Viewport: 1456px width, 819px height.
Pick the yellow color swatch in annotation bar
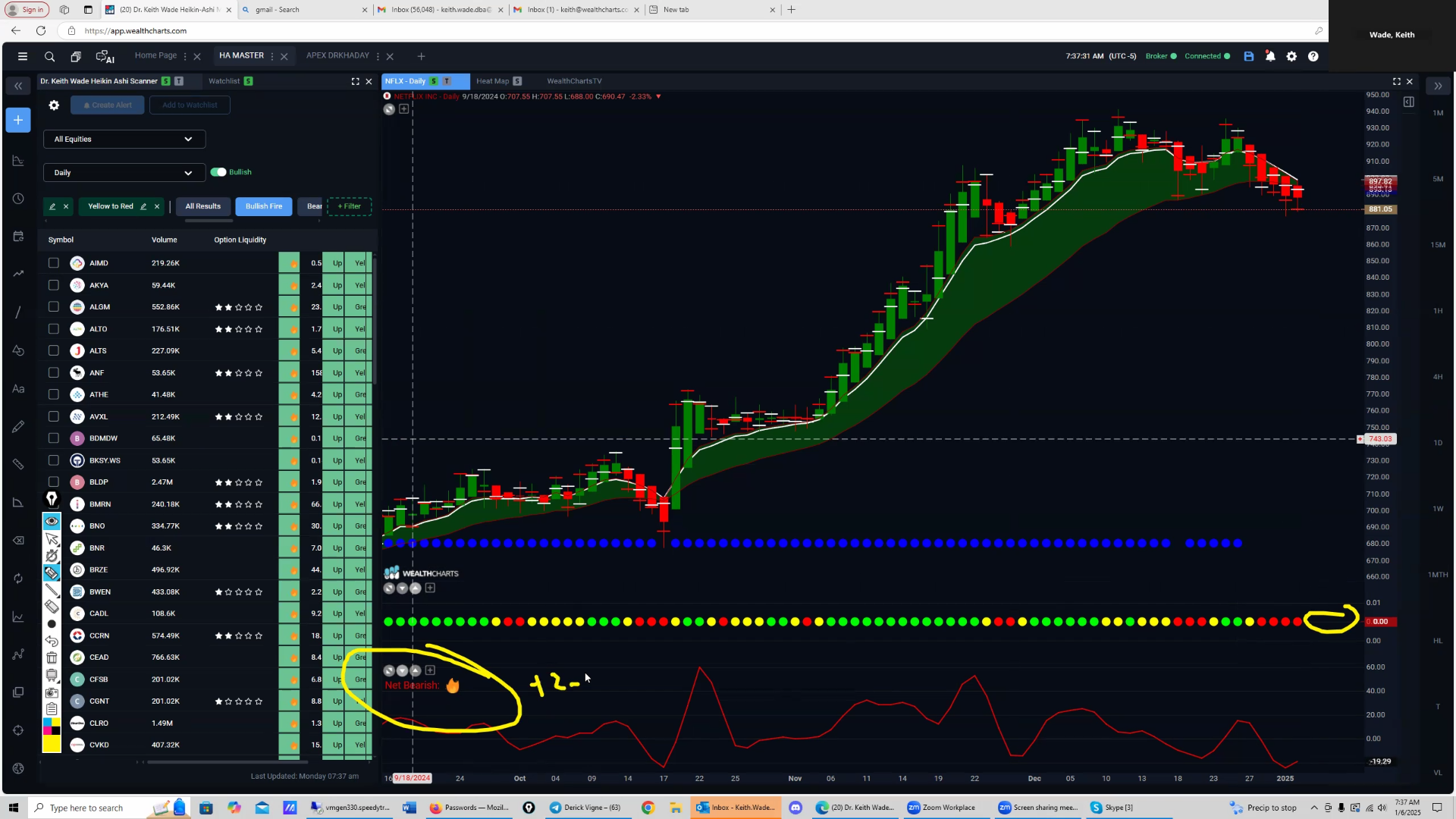point(52,744)
